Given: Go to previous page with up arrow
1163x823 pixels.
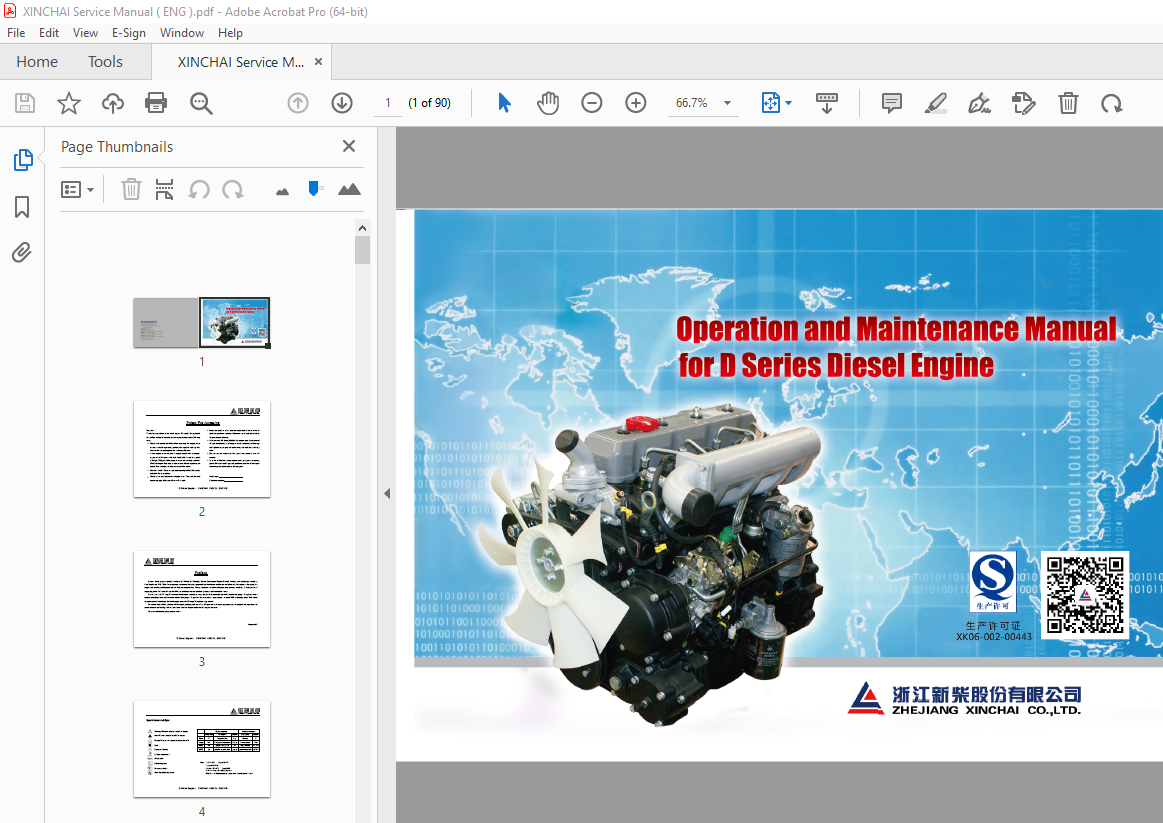Looking at the screenshot, I should (298, 103).
